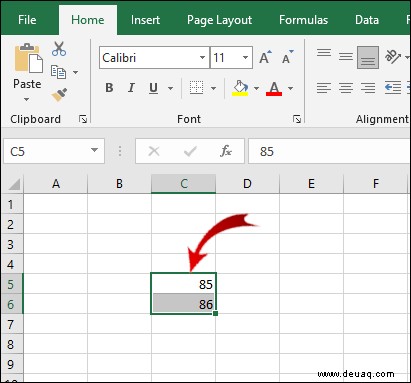The image size is (411, 383).
Task: Toggle Underline formatting
Action: 153,88
